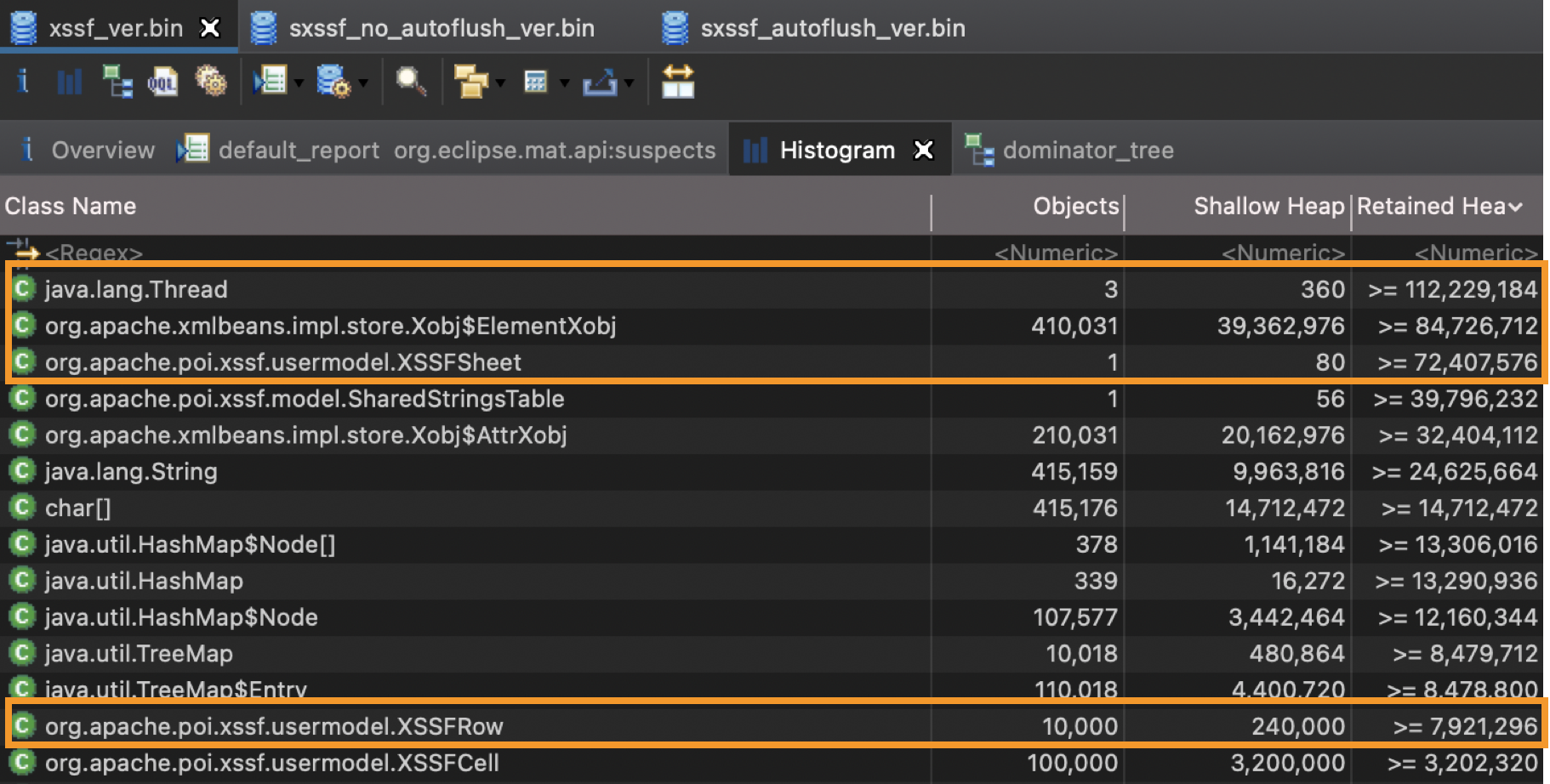Click the Calculate Retained Size calculator icon
The width and height of the screenshot is (1550, 784).
(535, 82)
